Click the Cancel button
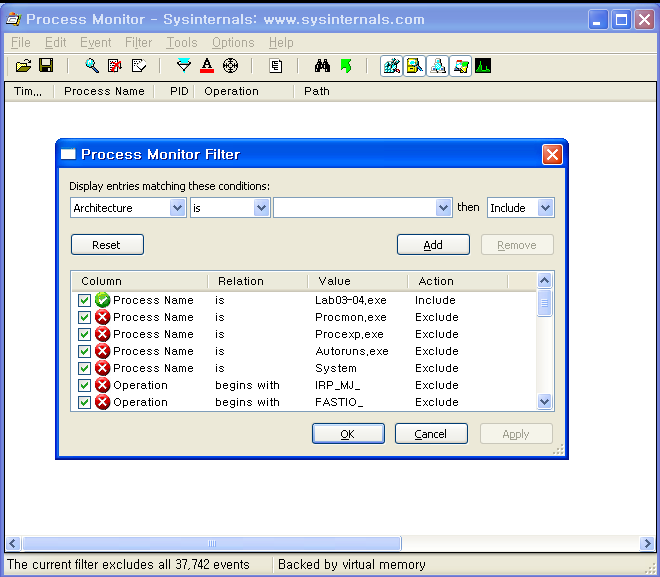This screenshot has width=660, height=577. (431, 433)
